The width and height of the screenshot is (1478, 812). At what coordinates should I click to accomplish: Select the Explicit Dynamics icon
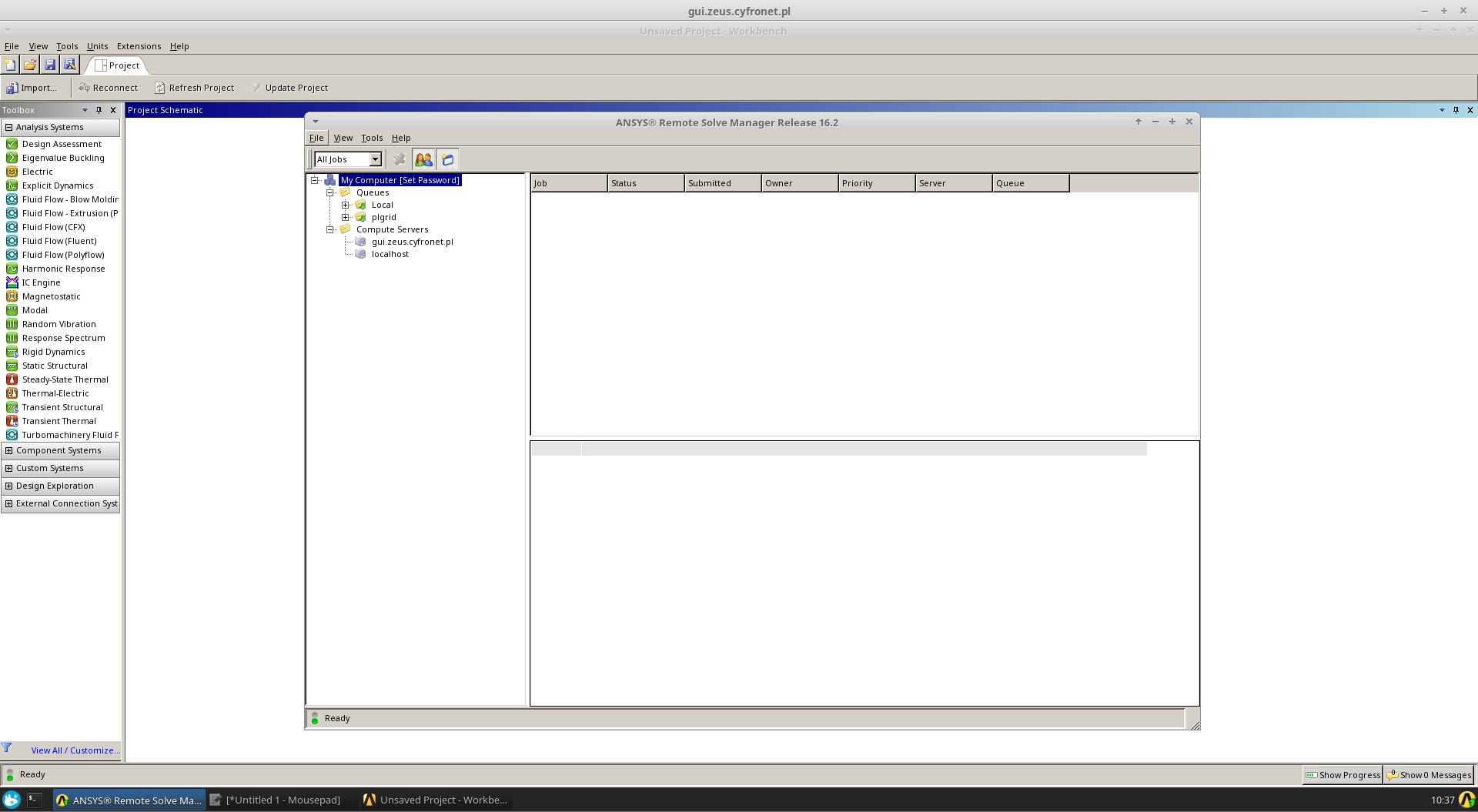click(12, 185)
